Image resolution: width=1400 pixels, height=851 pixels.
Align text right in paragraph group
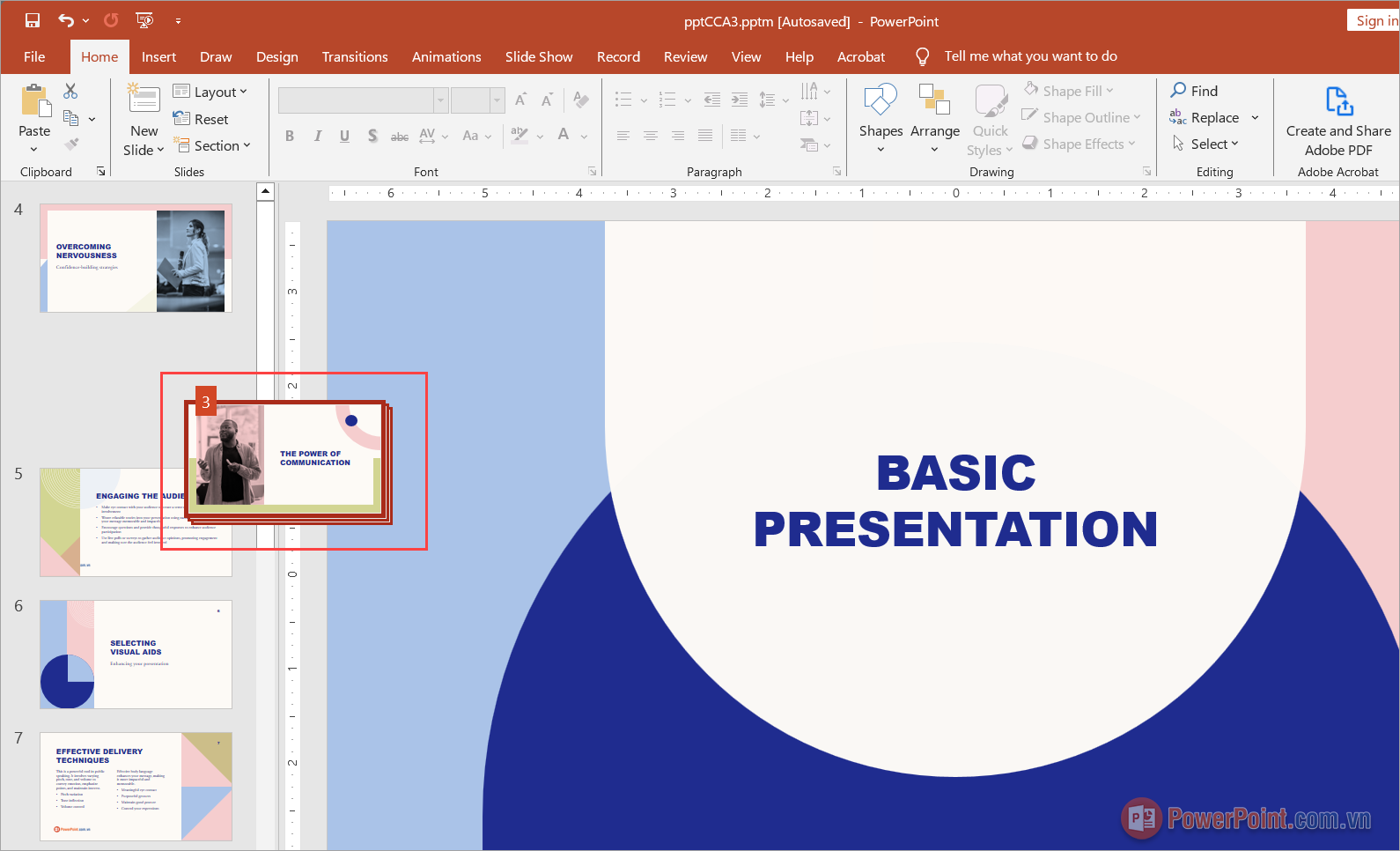coord(678,136)
